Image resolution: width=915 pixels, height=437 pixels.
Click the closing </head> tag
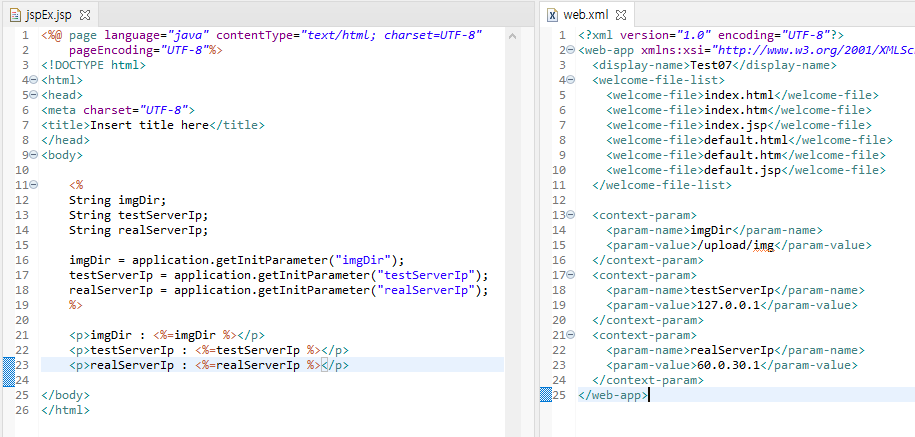(65, 140)
